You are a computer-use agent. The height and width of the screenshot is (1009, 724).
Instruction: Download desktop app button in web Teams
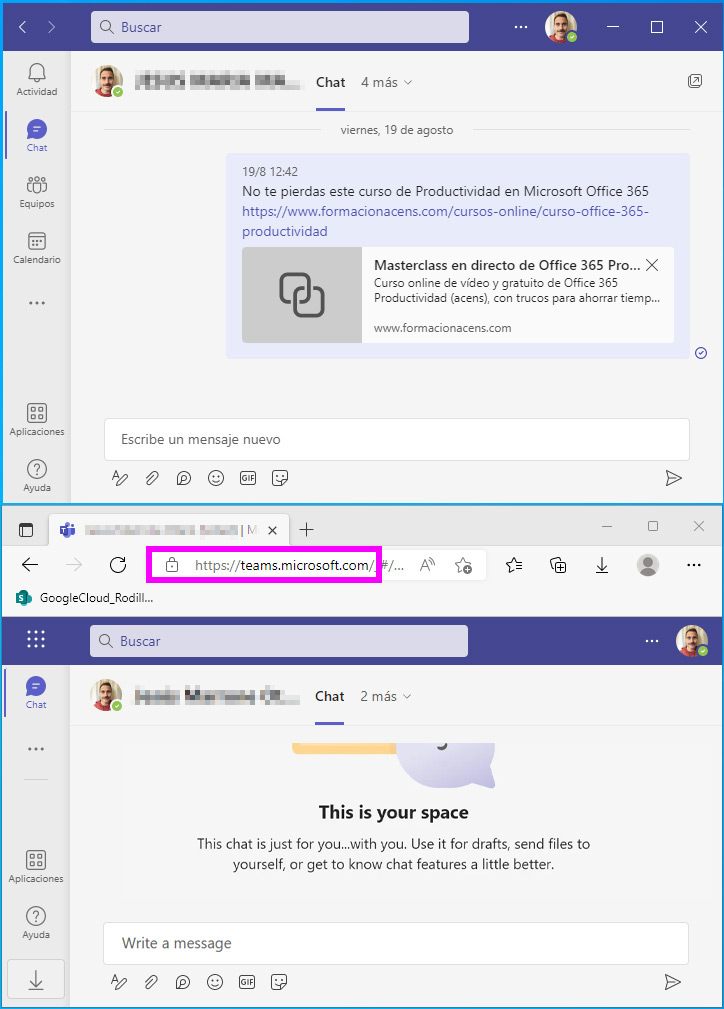[36, 979]
